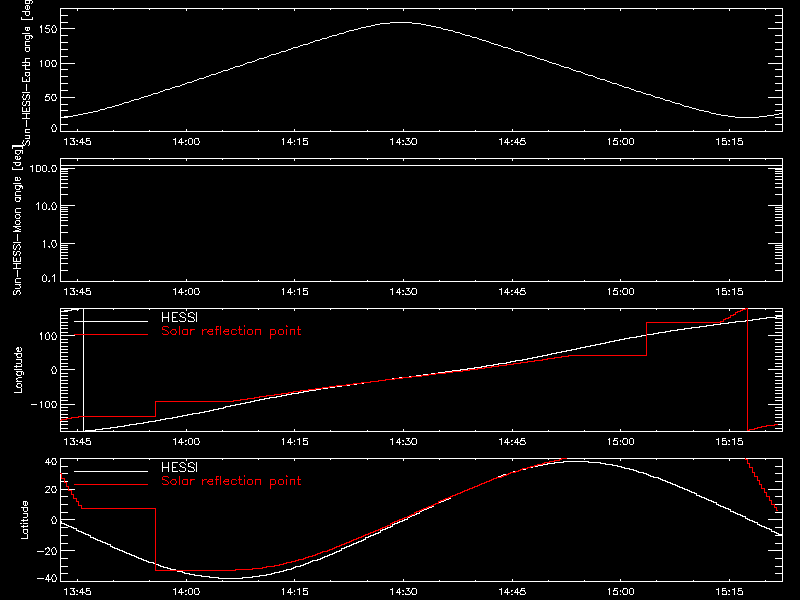The width and height of the screenshot is (800, 600).
Task: Click the 'Longitude' y-axis title
Action: pos(18,370)
